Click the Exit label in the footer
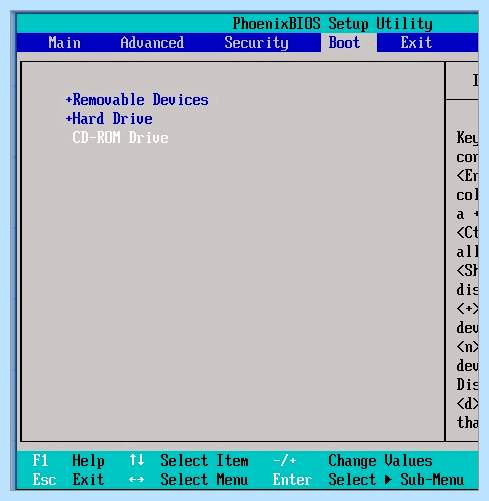 click(x=88, y=480)
